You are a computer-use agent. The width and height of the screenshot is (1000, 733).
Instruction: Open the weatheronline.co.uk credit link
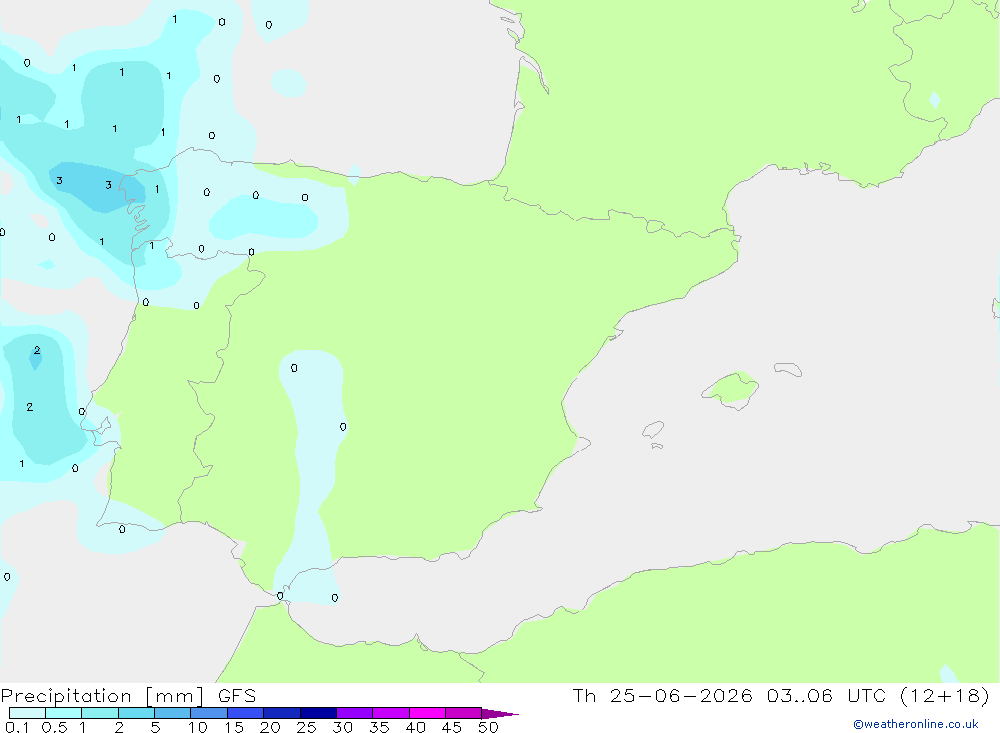916,724
